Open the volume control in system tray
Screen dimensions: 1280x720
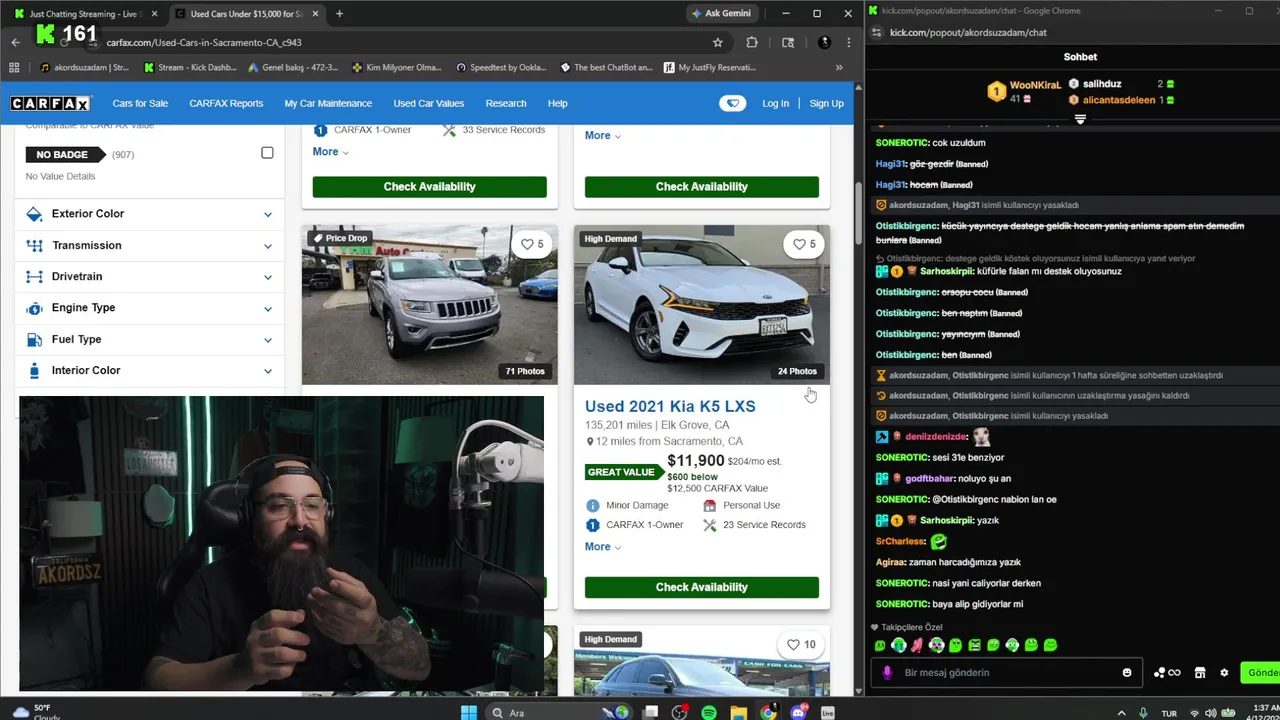pyautogui.click(x=1210, y=713)
